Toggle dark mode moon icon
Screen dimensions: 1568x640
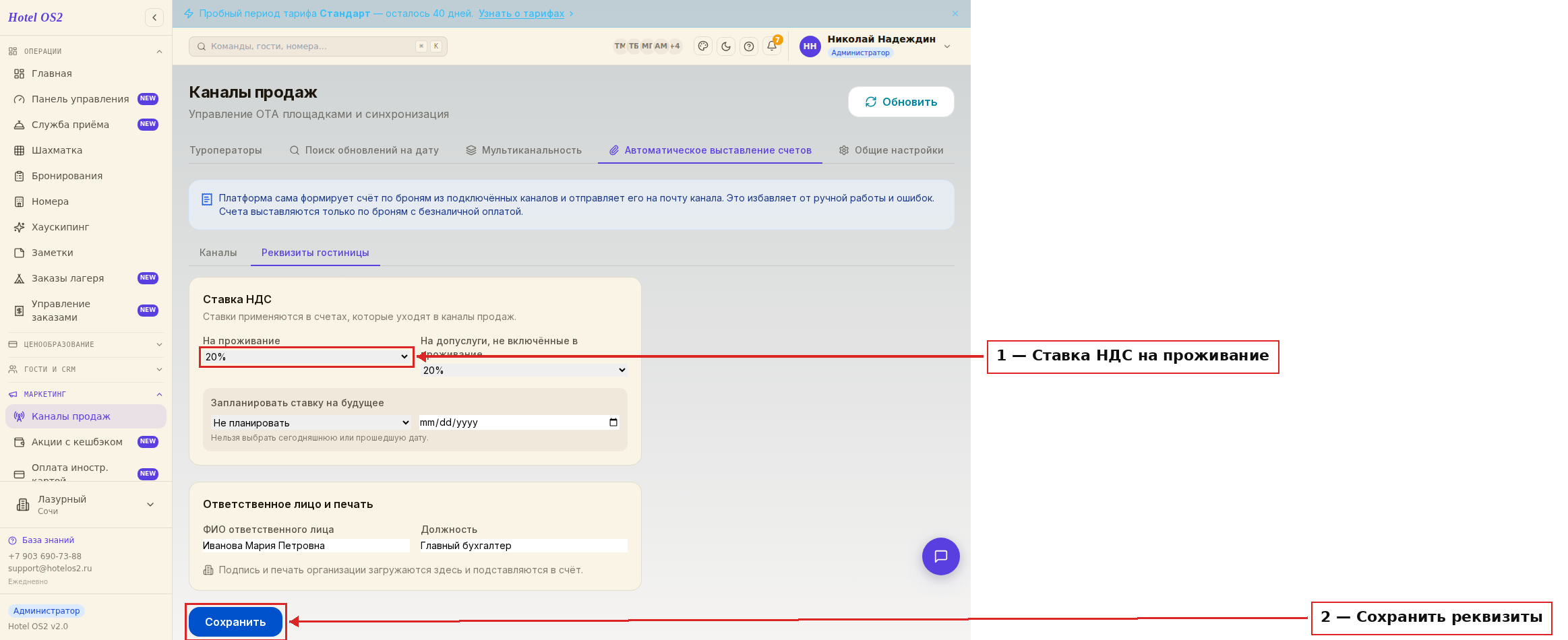(726, 46)
